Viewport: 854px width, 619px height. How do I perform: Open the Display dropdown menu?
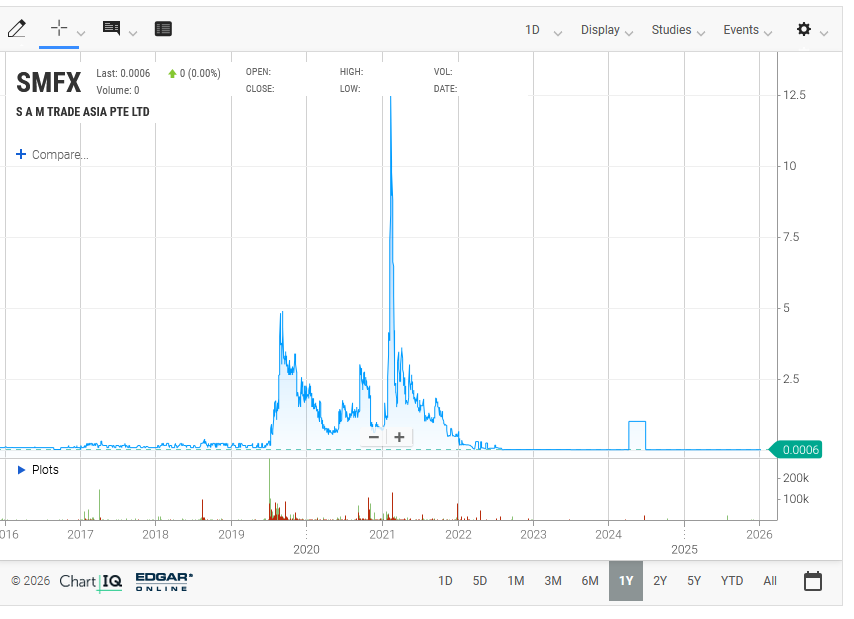607,30
